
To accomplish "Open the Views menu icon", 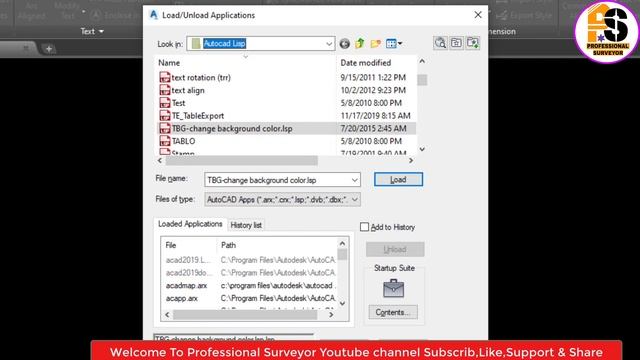I will point(393,43).
